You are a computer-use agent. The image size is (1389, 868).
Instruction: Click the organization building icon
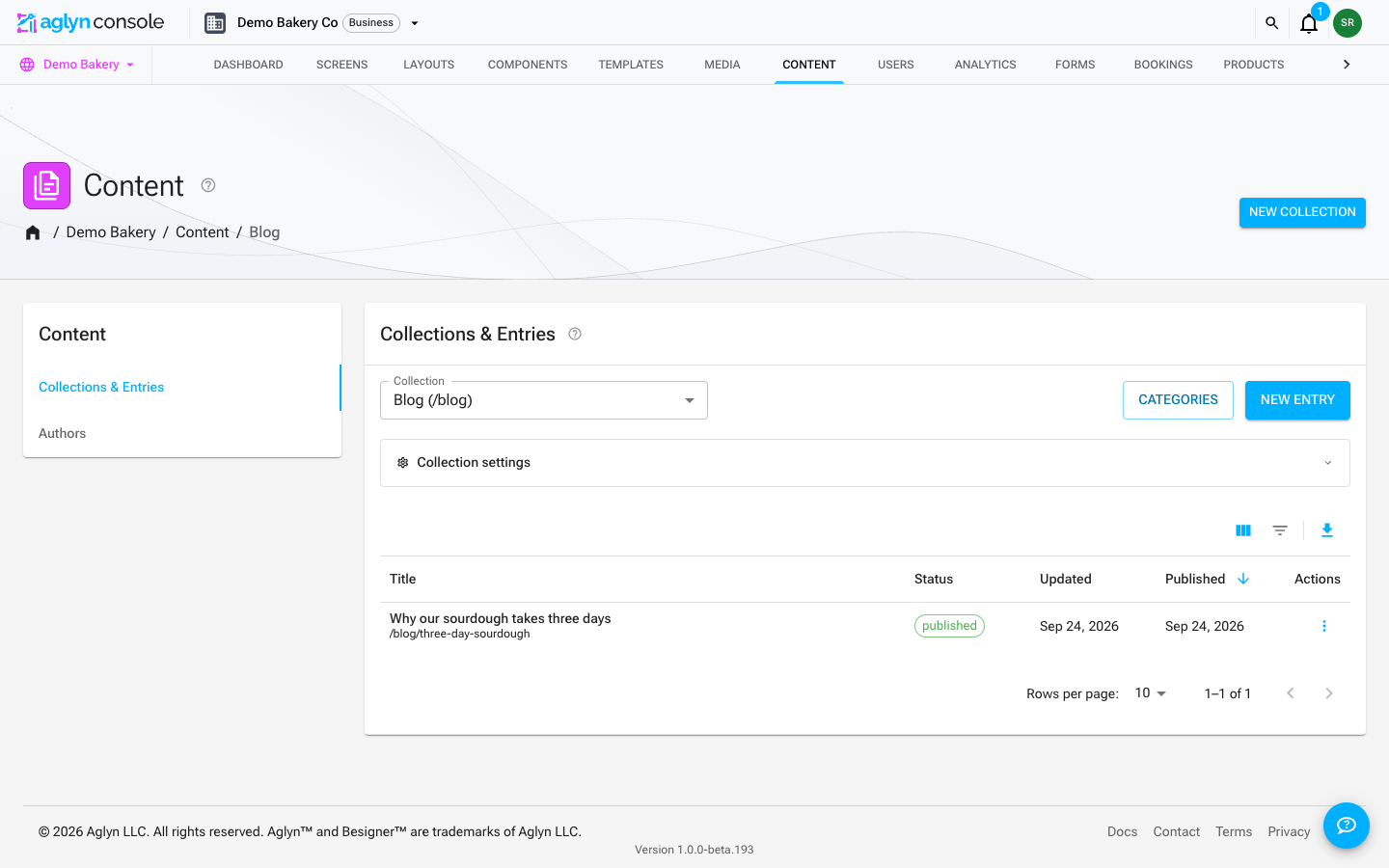(215, 23)
